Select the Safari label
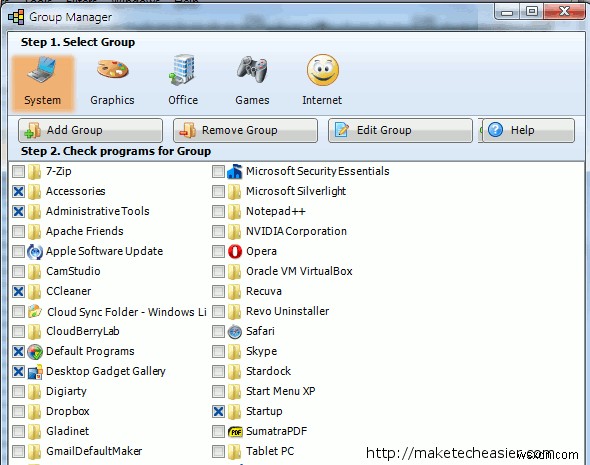 tap(260, 331)
